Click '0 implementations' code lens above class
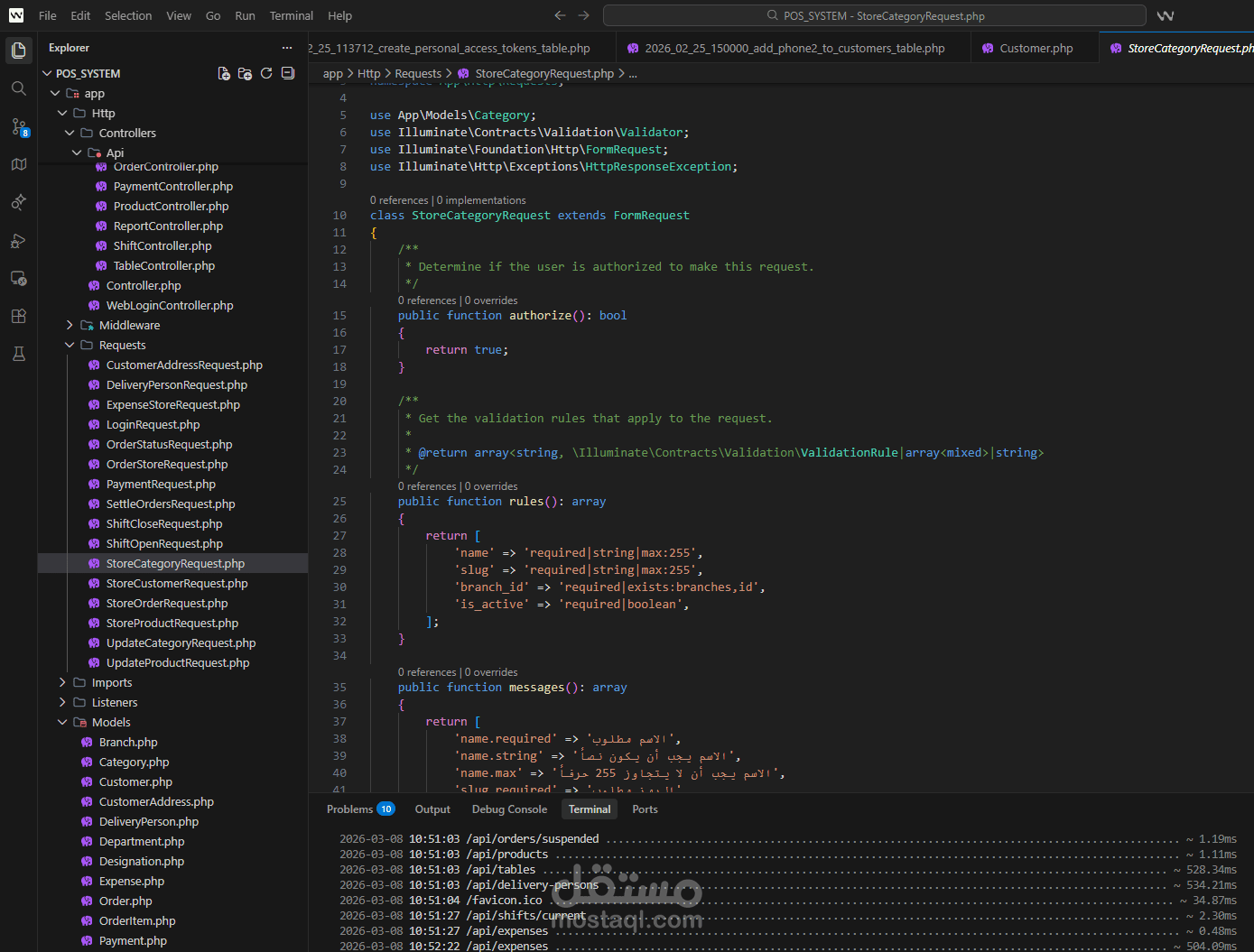The image size is (1254, 952). click(x=481, y=200)
